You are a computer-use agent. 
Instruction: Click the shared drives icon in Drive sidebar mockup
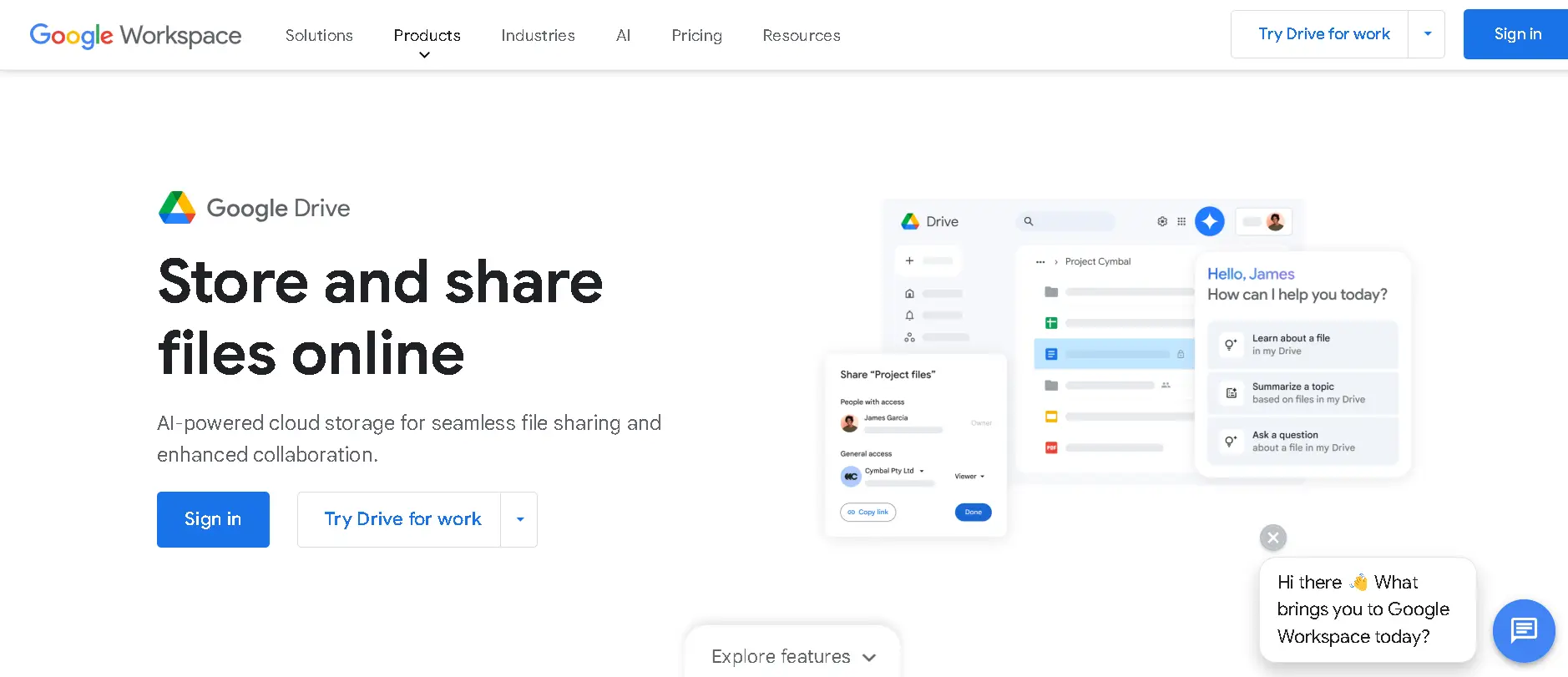[x=909, y=337]
